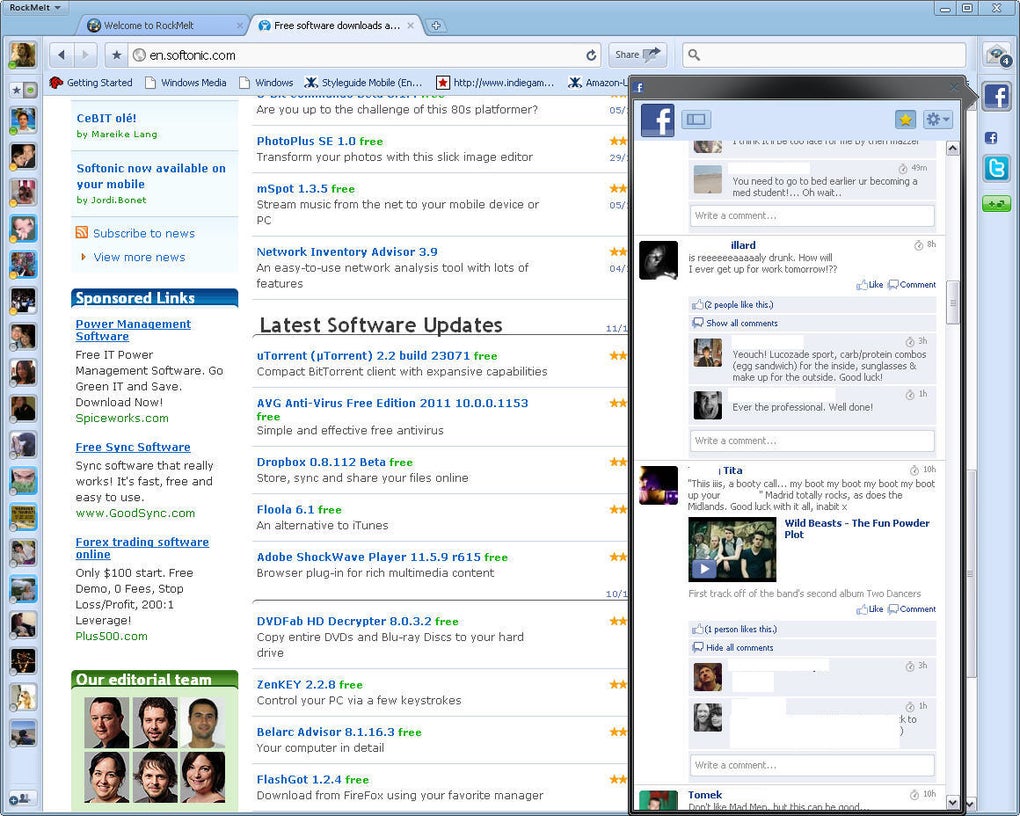Screen dimensions: 1020x816
Task: Open the Wild Beasts - The Fun Powder Plot link
Action: (857, 528)
